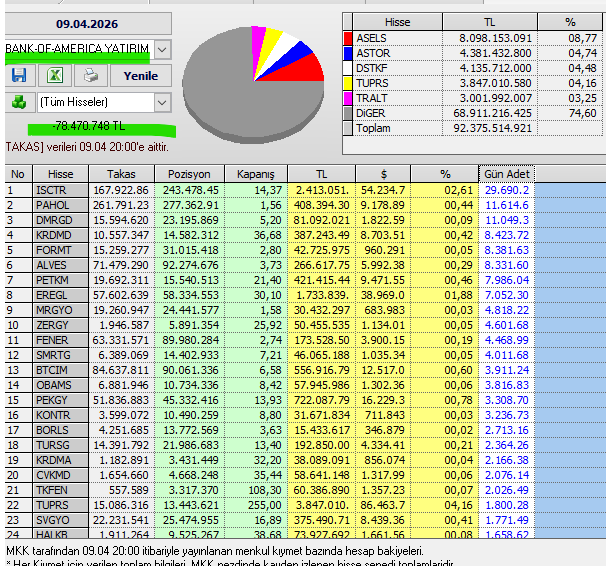Sort by the Takas column header
This screenshot has height=566, width=606.
coord(121,174)
